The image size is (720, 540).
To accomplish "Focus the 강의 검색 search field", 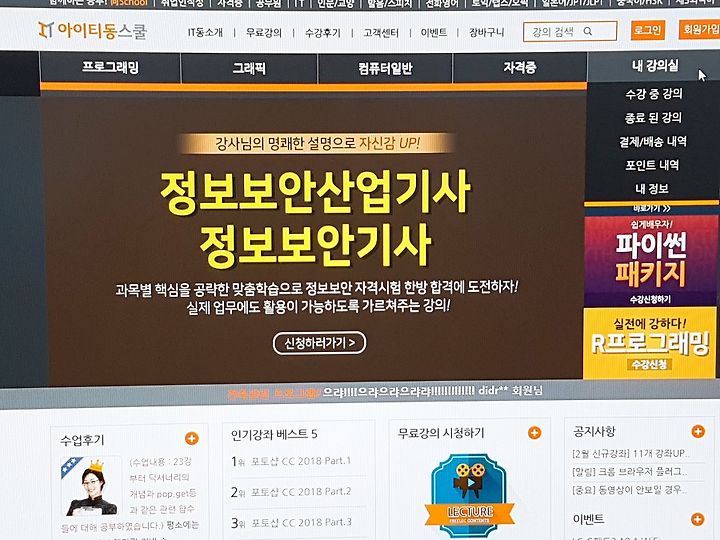I will click(x=570, y=32).
